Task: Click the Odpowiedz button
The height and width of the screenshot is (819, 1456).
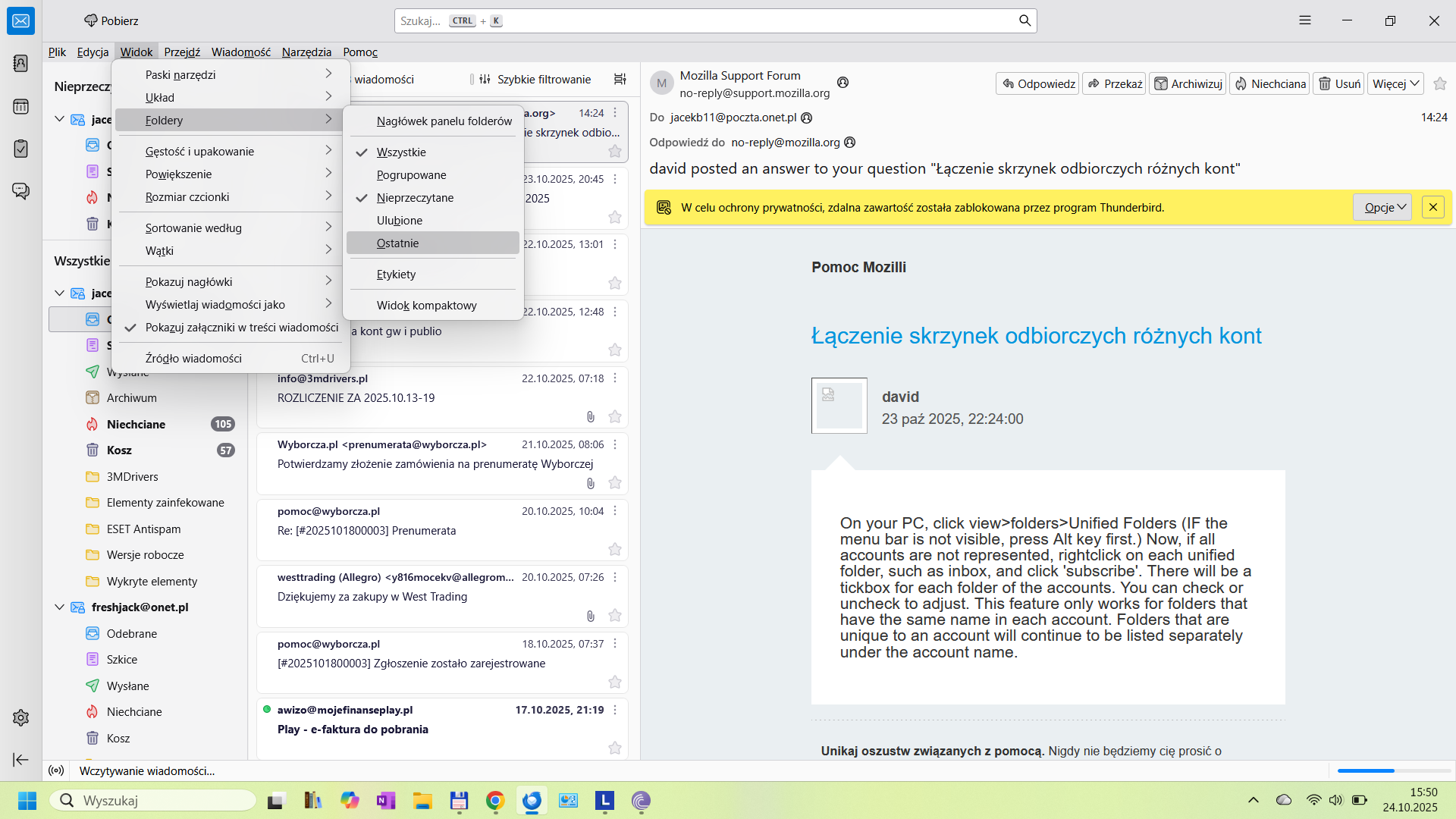Action: (1037, 83)
